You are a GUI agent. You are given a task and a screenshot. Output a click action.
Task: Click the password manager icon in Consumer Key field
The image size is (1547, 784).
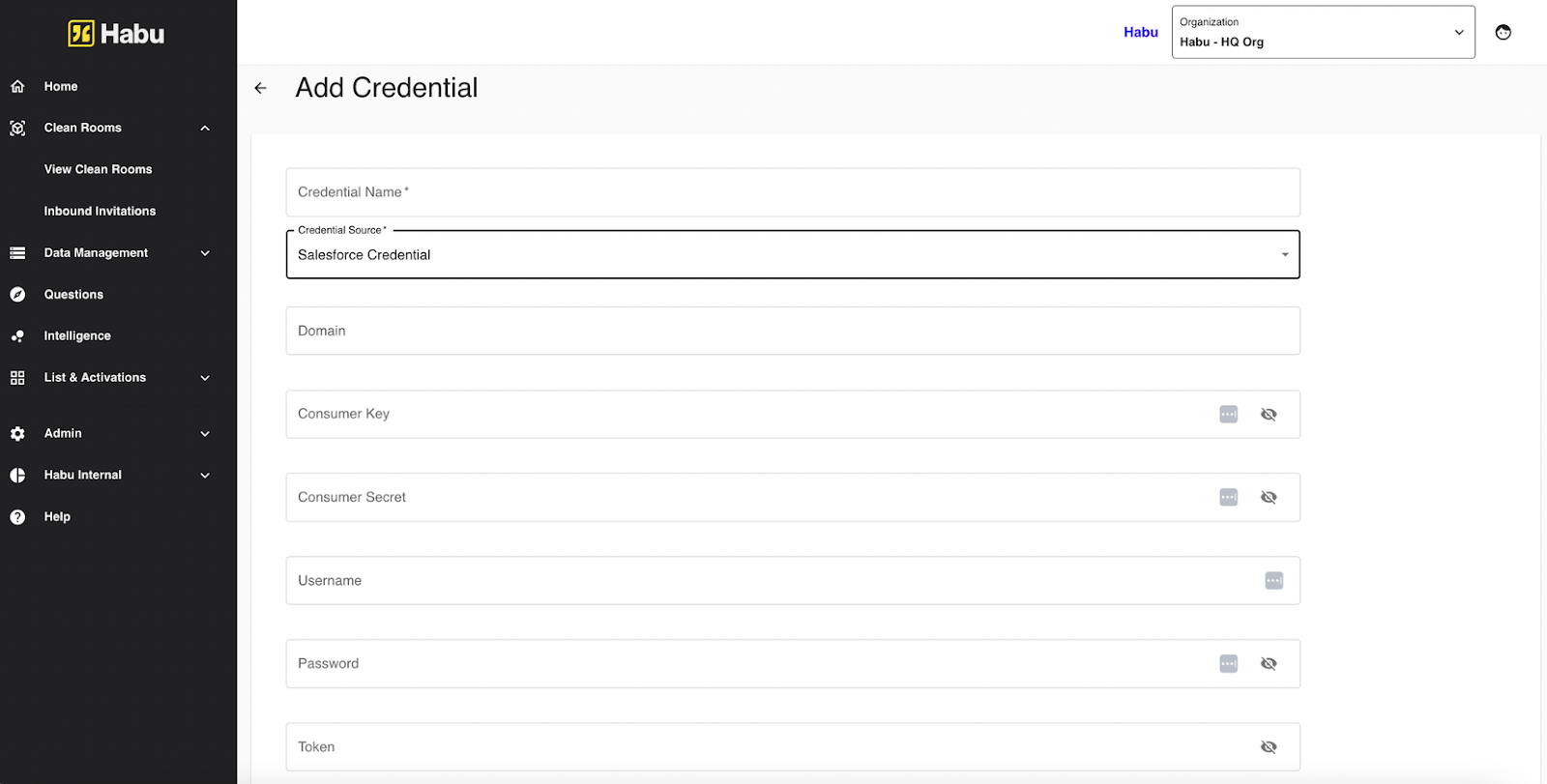[x=1228, y=415]
